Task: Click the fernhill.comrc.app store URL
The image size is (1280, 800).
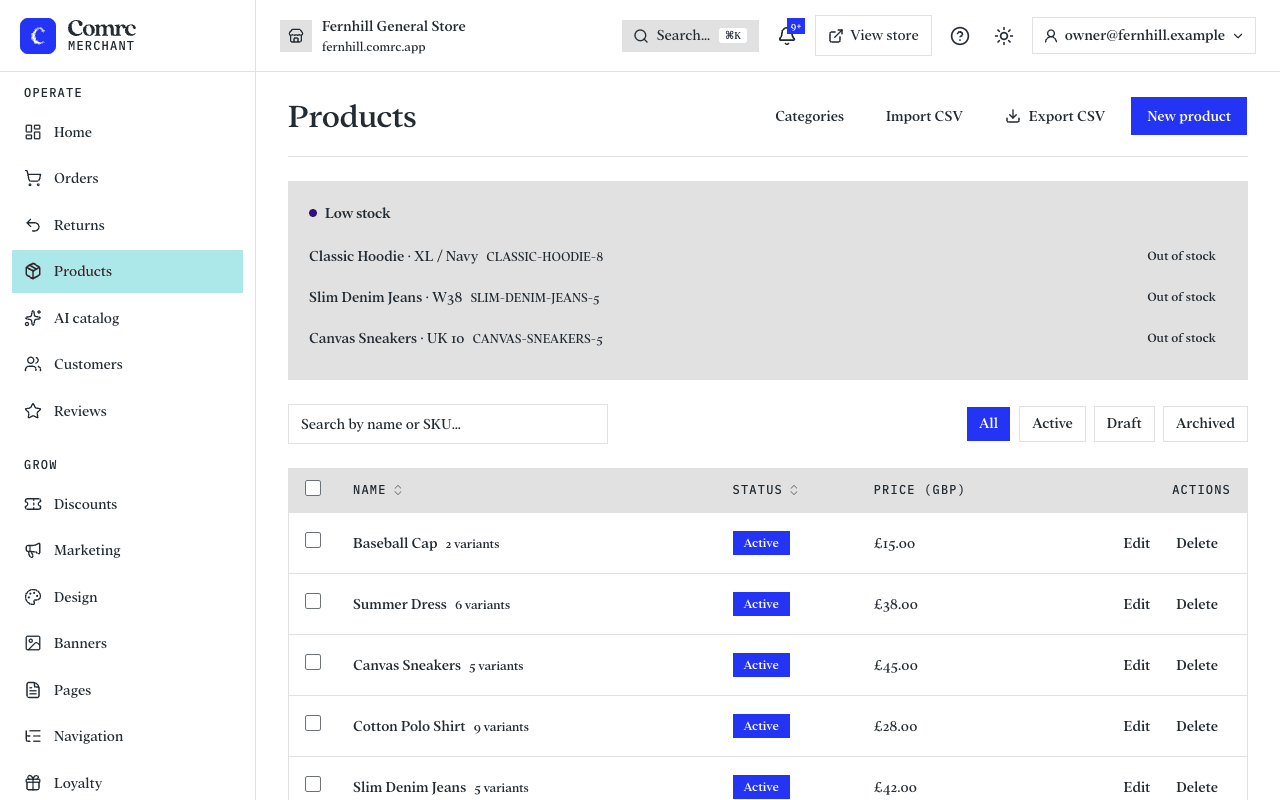Action: (373, 47)
